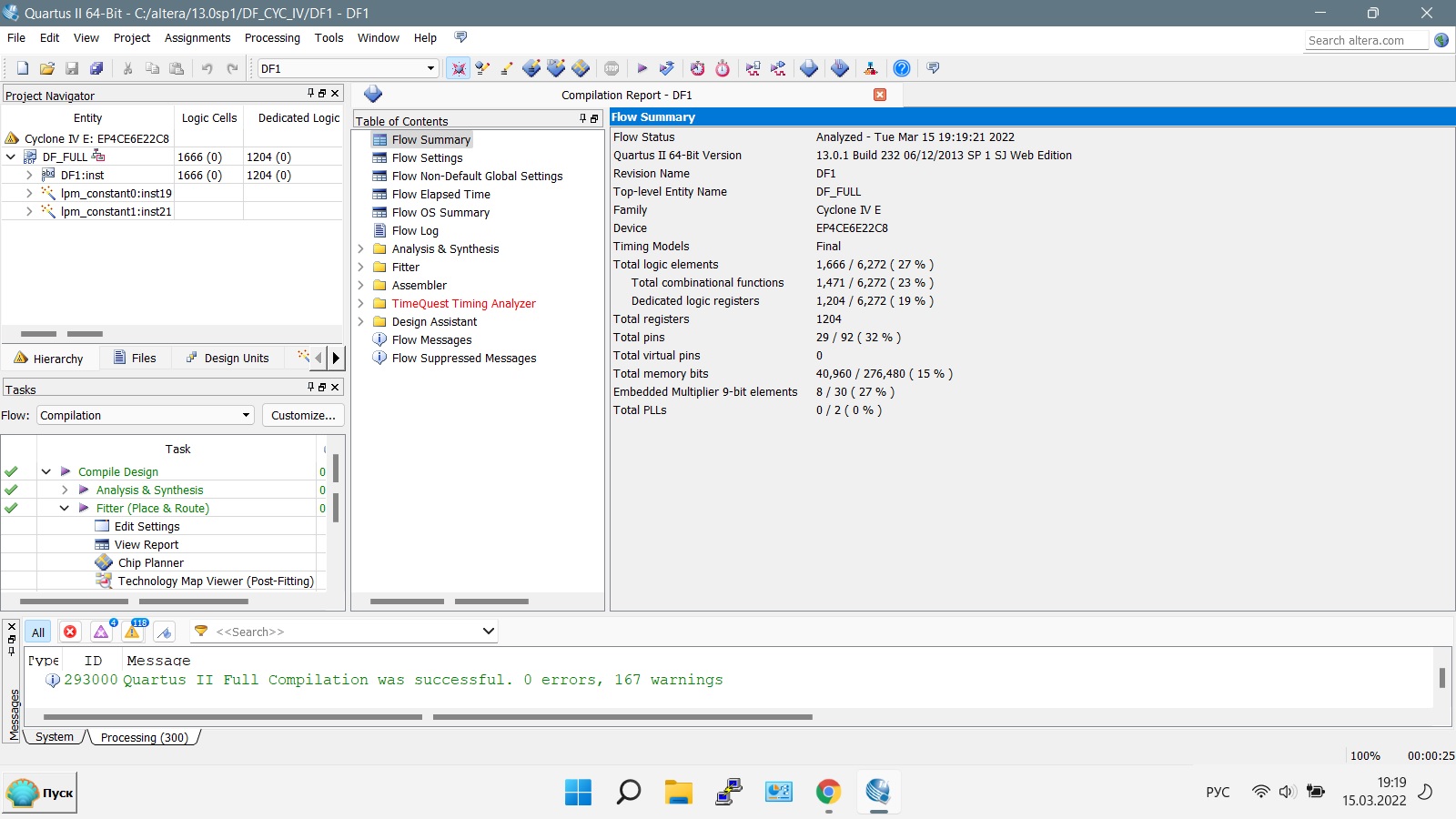
Task: Expand lpm_constant0:inst19 entity
Action: point(29,193)
